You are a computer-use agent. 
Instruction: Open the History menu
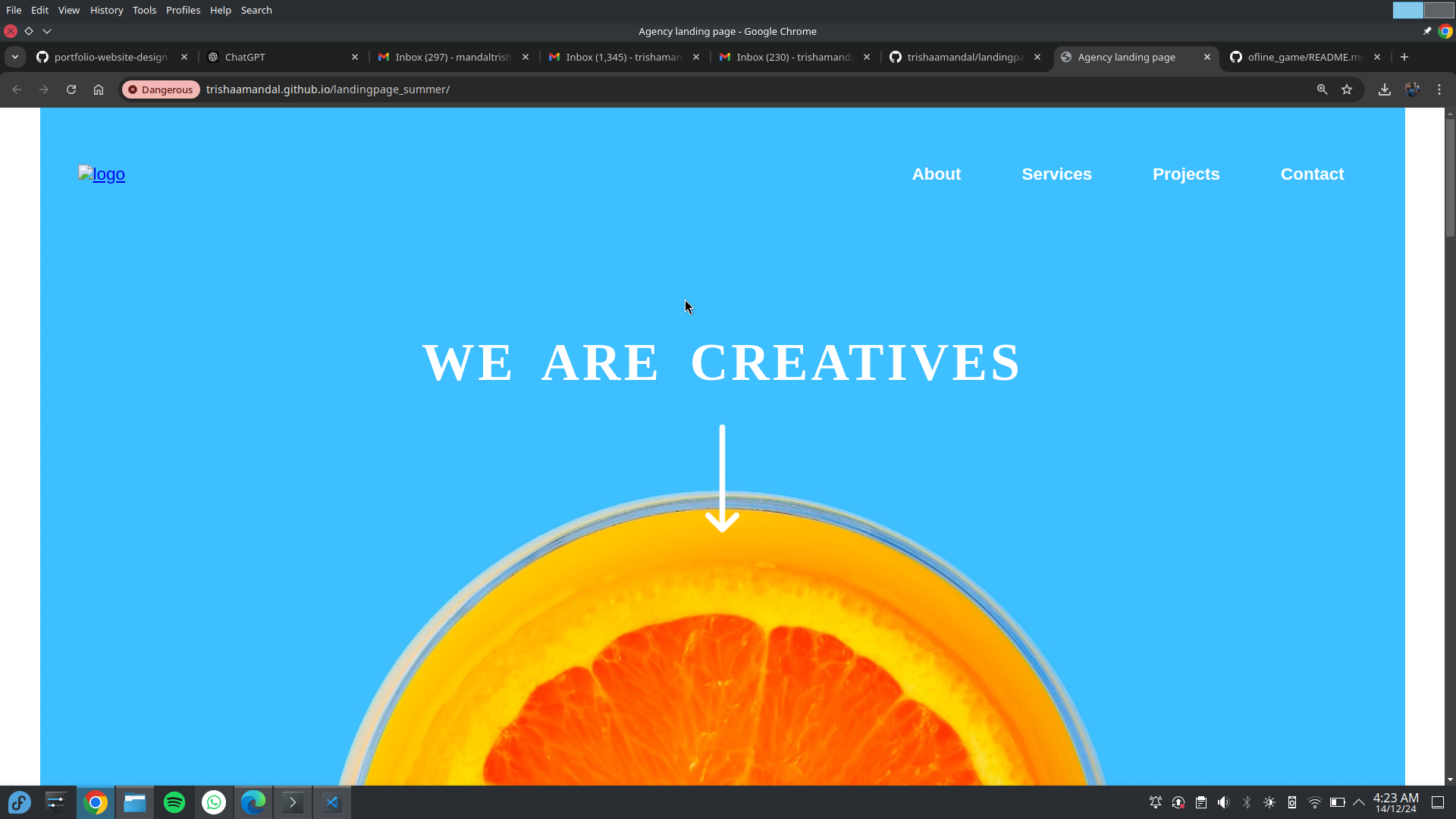coord(106,10)
